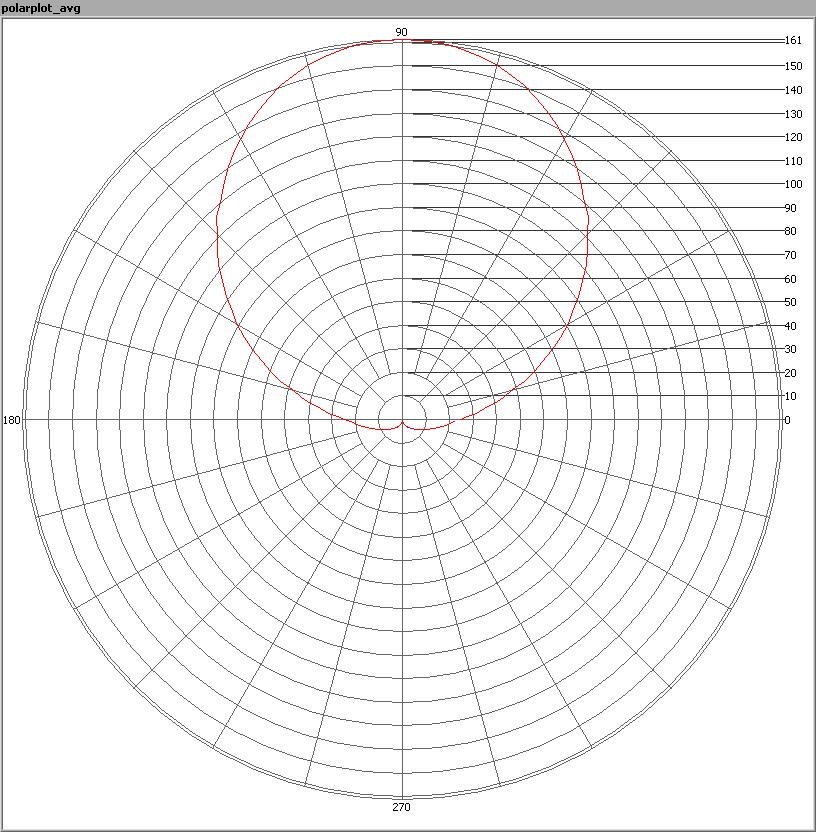
Task: Select the radial scale label 30
Action: point(790,349)
